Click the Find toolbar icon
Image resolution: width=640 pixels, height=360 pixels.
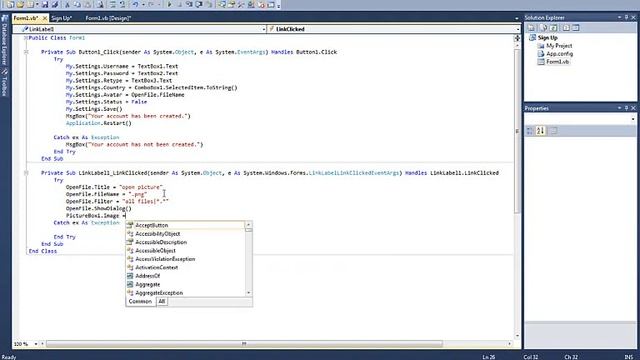point(100,5)
